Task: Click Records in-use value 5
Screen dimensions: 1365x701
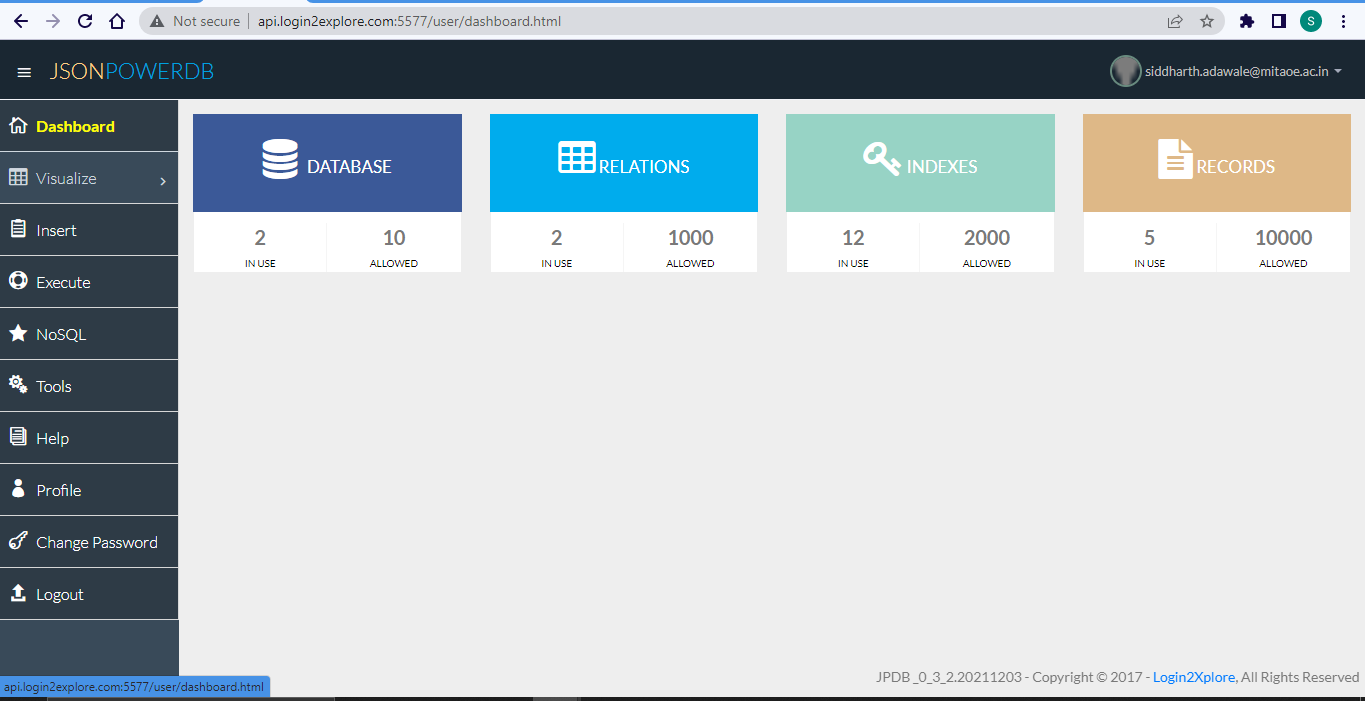Action: point(1149,238)
